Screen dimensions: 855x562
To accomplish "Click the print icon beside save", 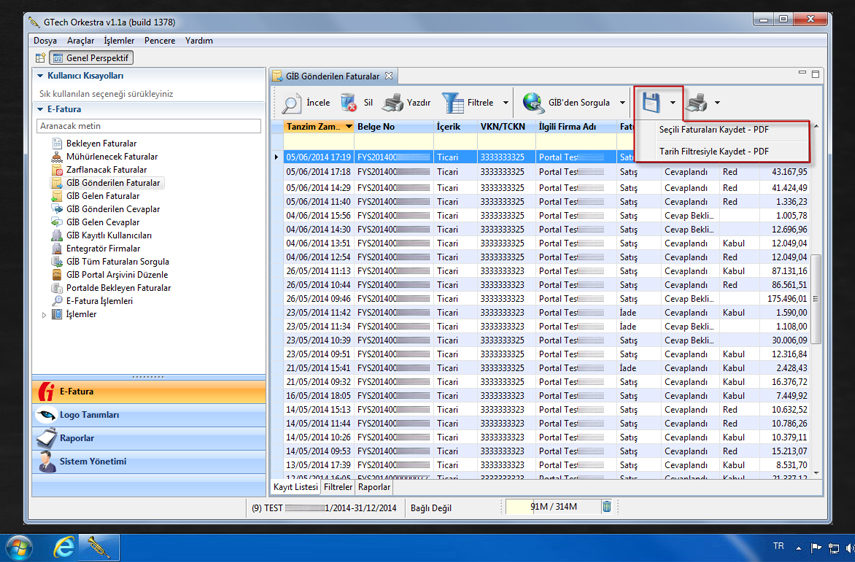I will [x=696, y=102].
